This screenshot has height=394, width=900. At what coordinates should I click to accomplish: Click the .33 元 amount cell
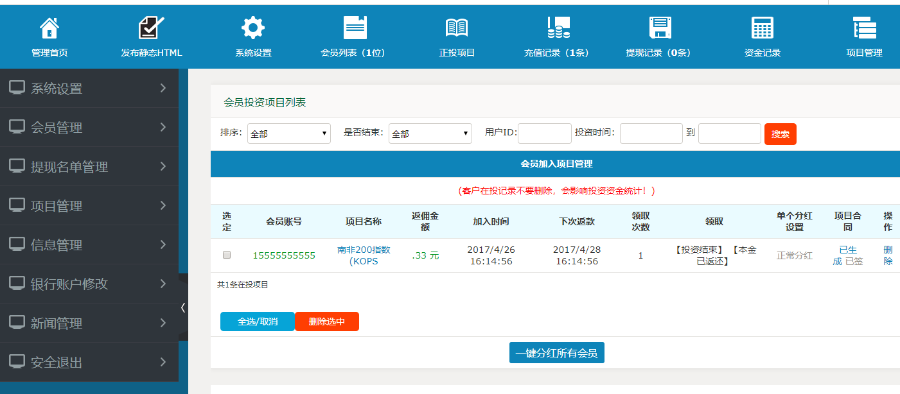click(x=425, y=256)
